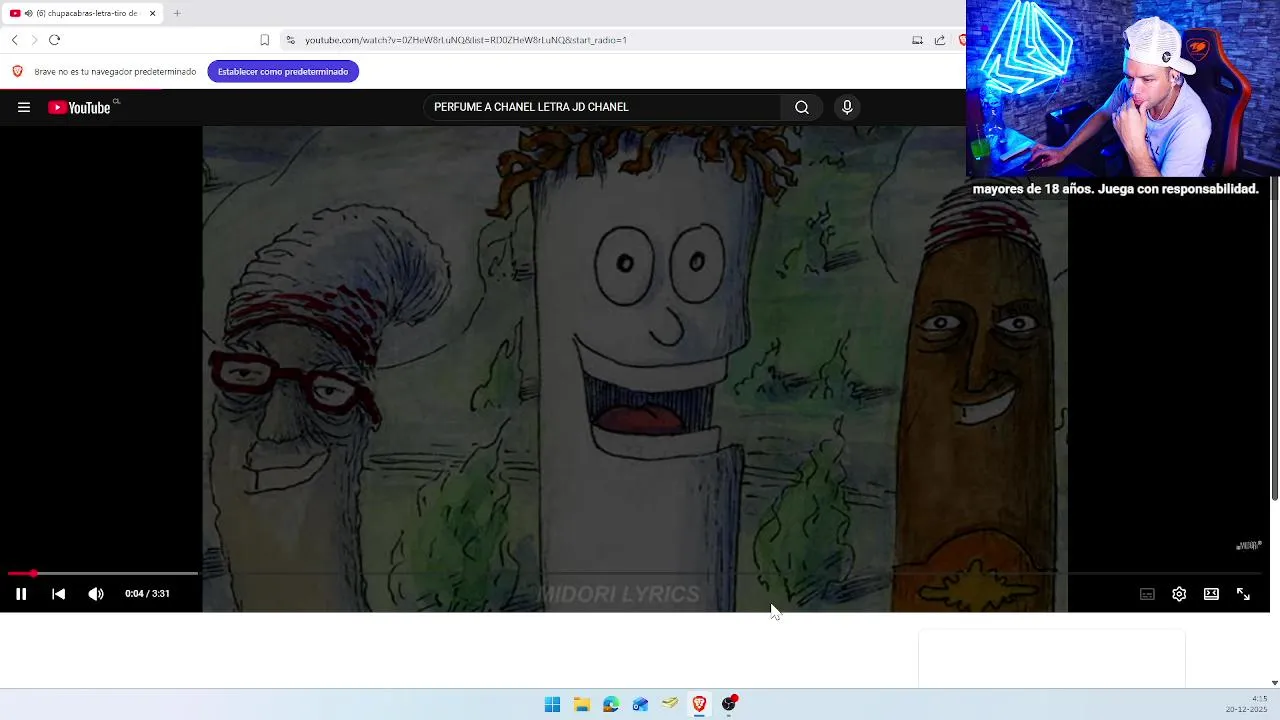The width and height of the screenshot is (1280, 720).
Task: Open the money stack app in taskbar
Action: (x=670, y=704)
